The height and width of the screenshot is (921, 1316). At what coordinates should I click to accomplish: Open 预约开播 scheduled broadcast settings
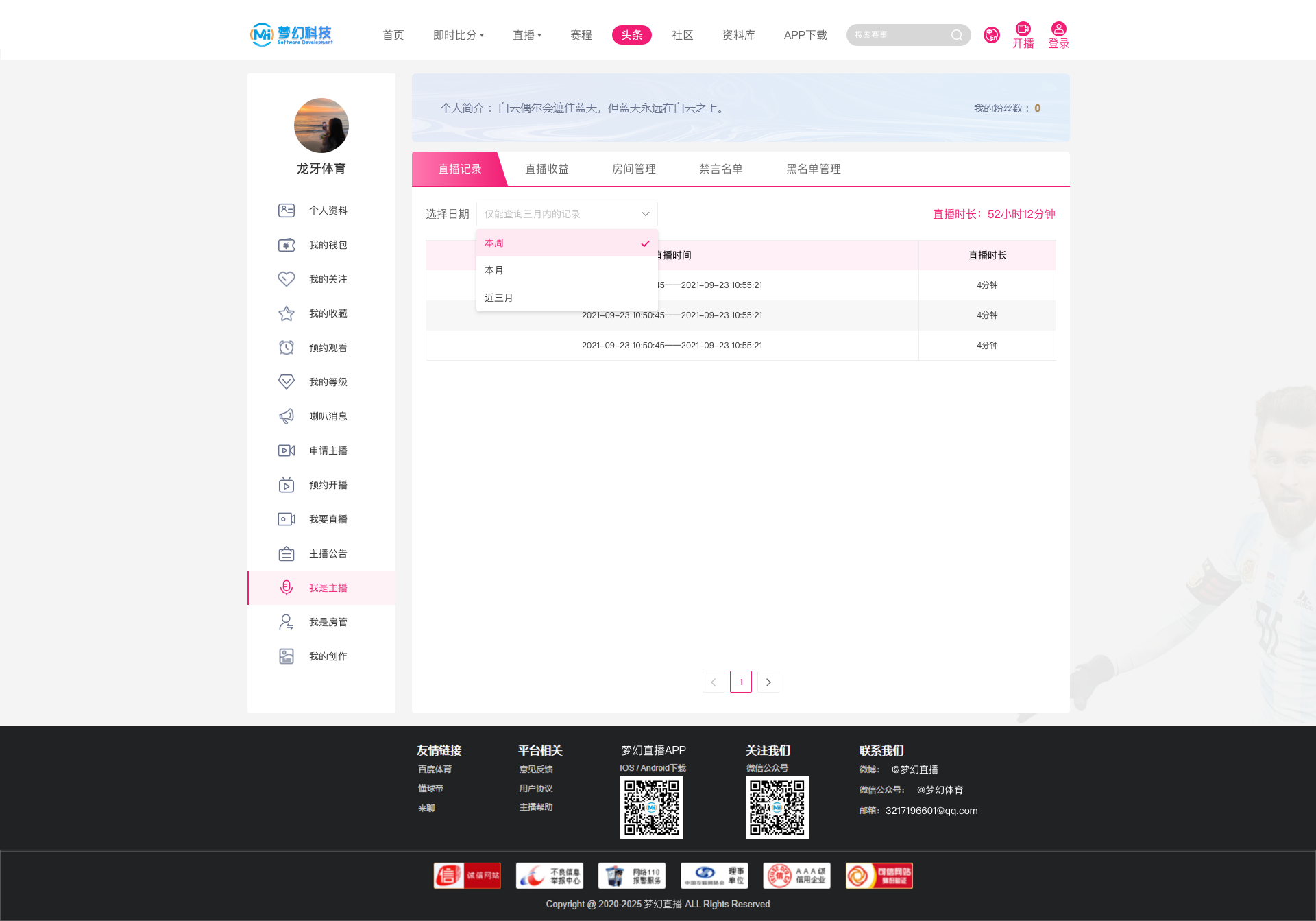pyautogui.click(x=287, y=485)
